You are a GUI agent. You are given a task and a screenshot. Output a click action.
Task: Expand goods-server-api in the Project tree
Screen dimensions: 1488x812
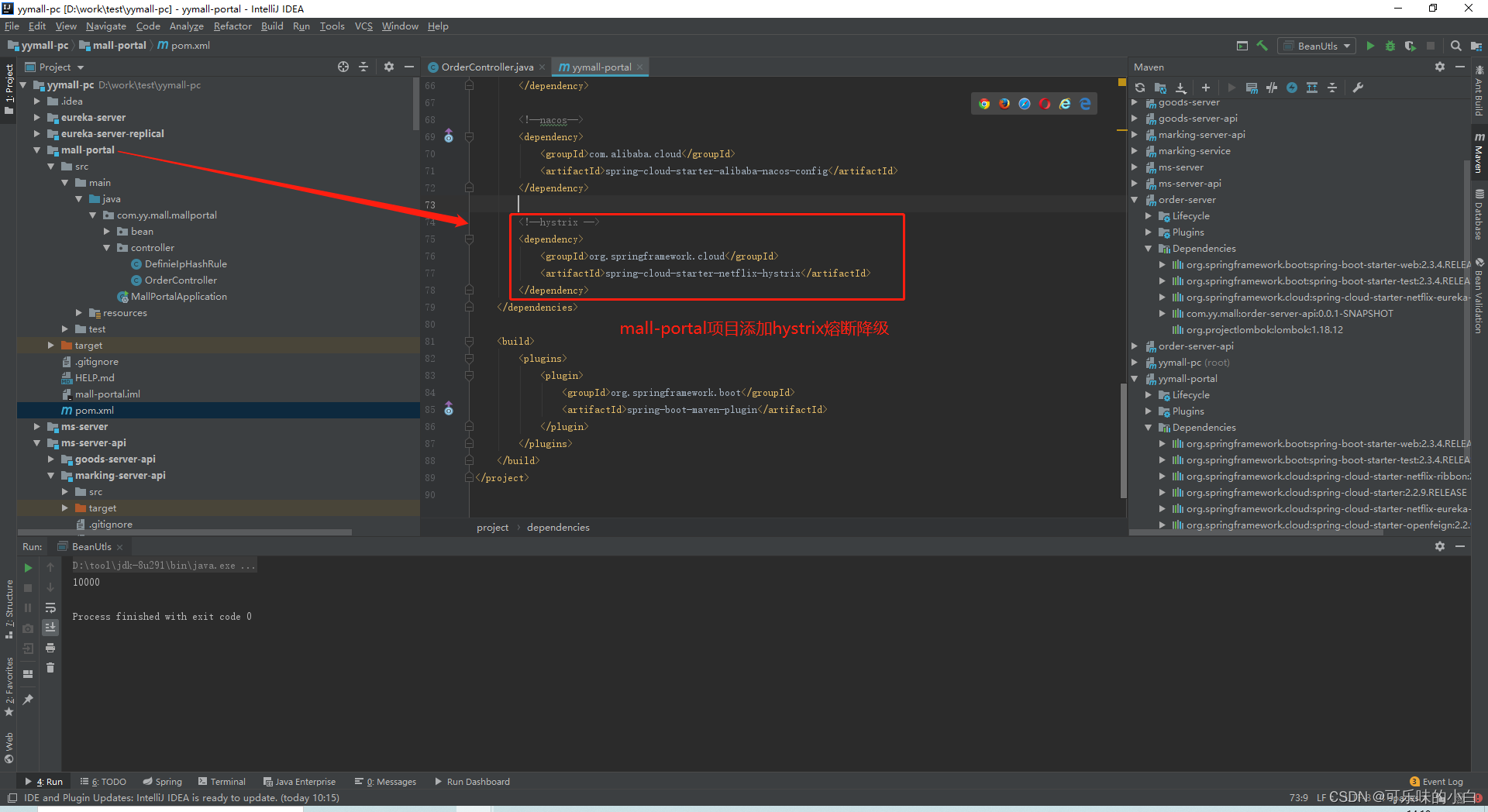point(50,459)
